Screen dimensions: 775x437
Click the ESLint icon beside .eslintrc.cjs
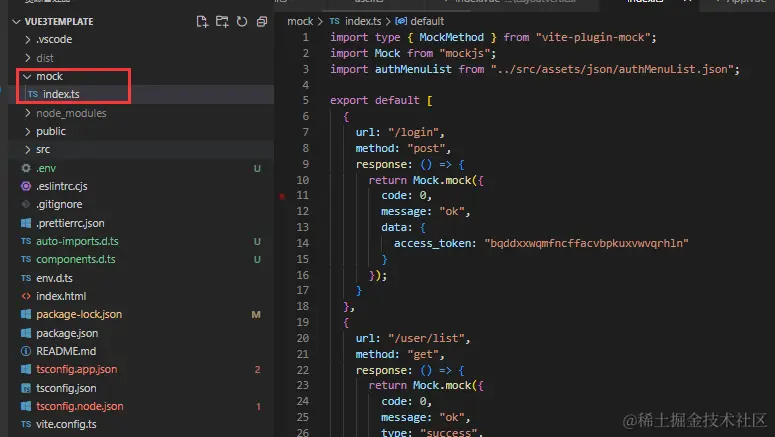tap(26, 186)
